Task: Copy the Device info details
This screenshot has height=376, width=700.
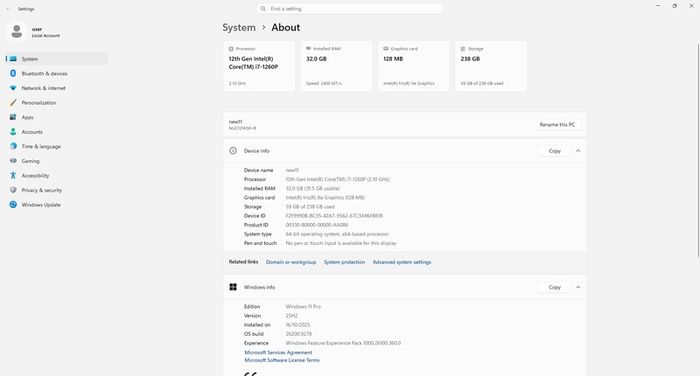Action: tap(554, 151)
